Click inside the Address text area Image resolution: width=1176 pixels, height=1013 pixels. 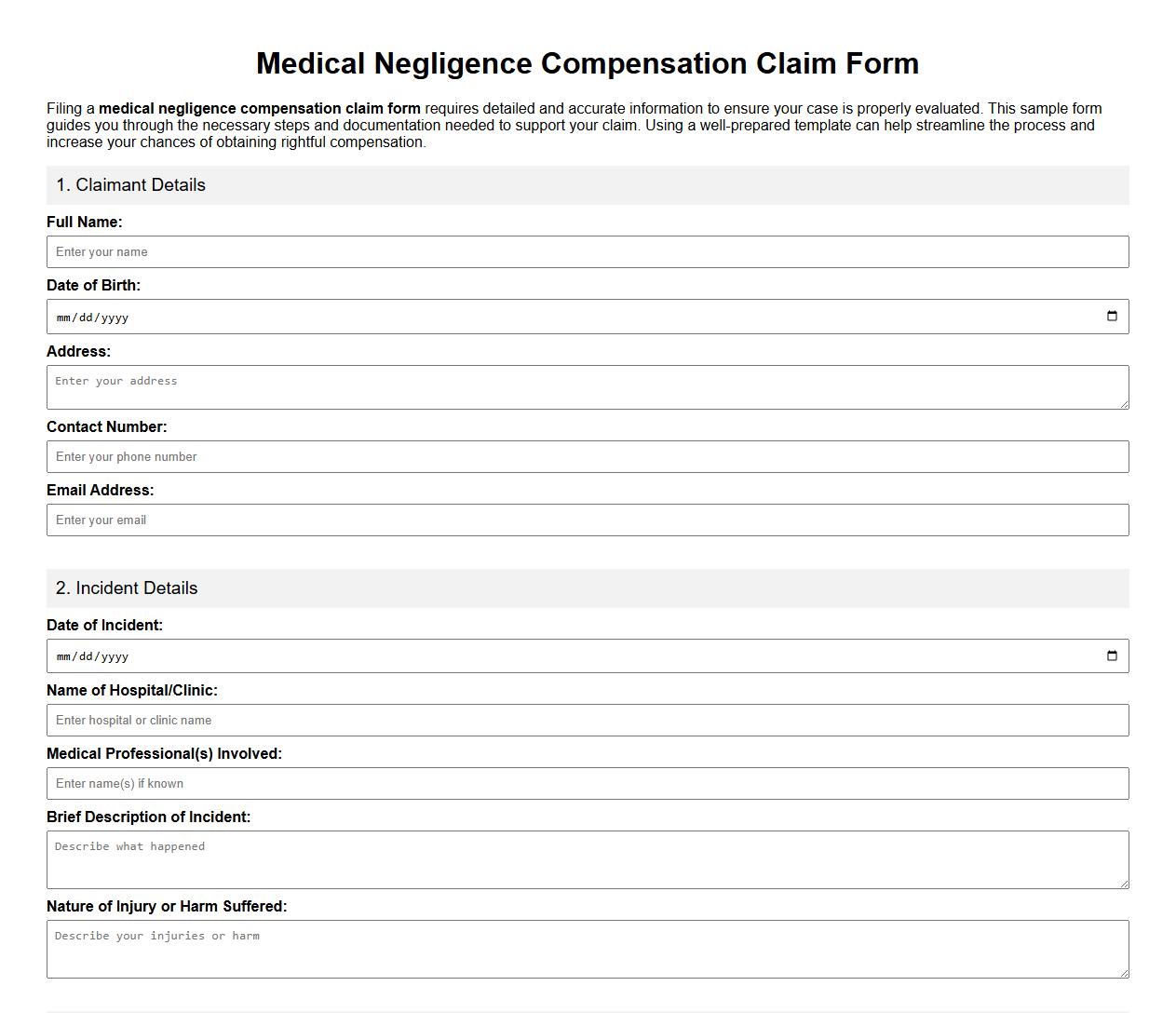587,386
